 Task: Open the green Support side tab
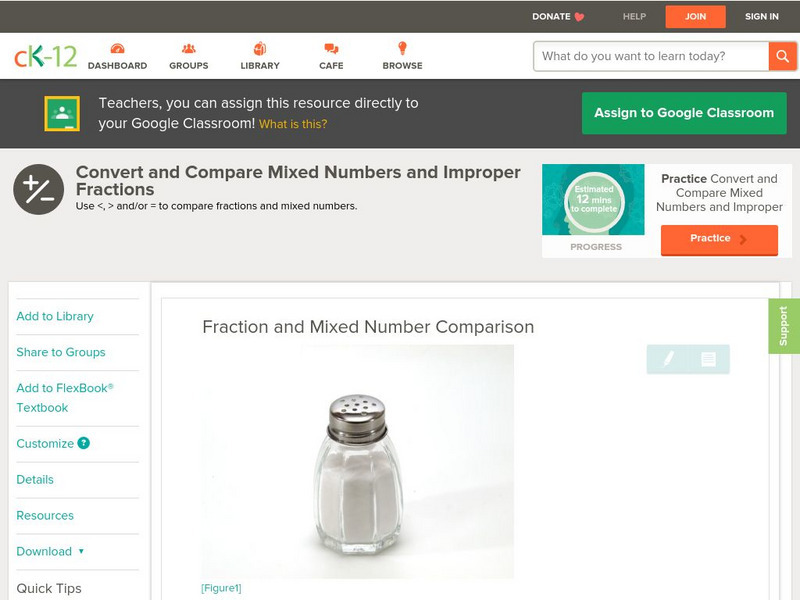click(x=783, y=326)
